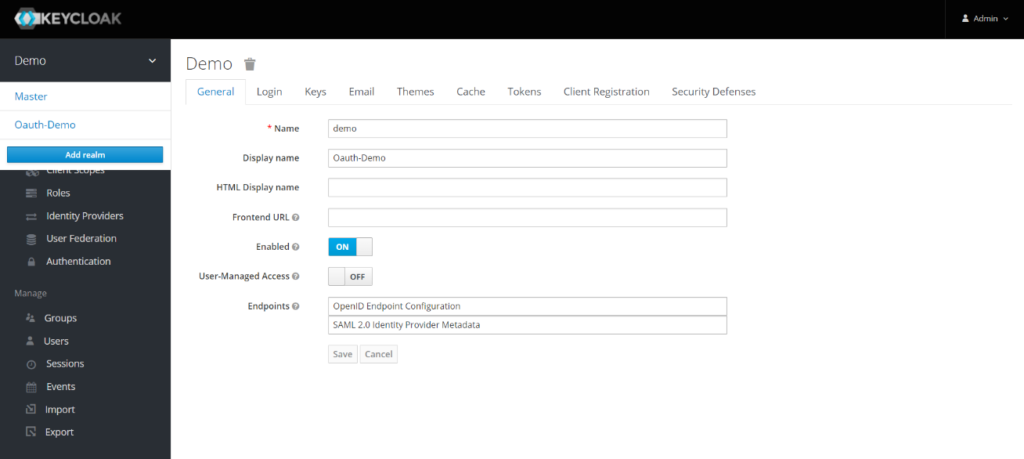This screenshot has height=459, width=1024.
Task: Turn on User-Managed Access switch
Action: (350, 276)
